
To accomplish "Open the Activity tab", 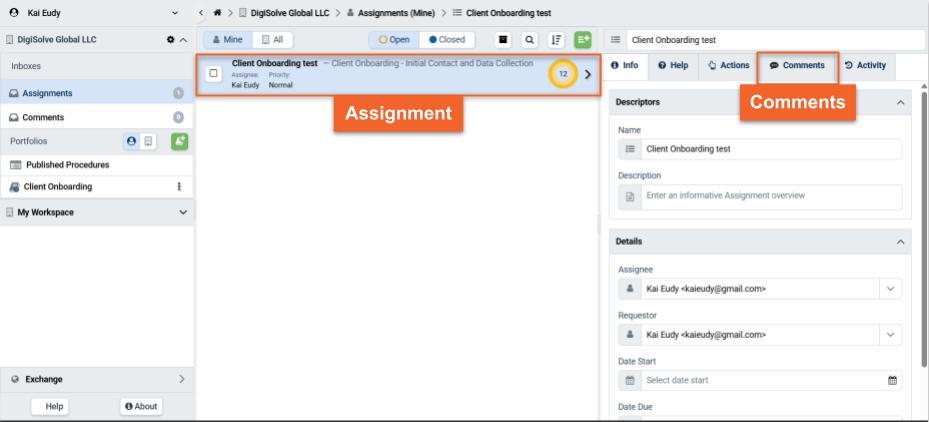I will coord(866,65).
